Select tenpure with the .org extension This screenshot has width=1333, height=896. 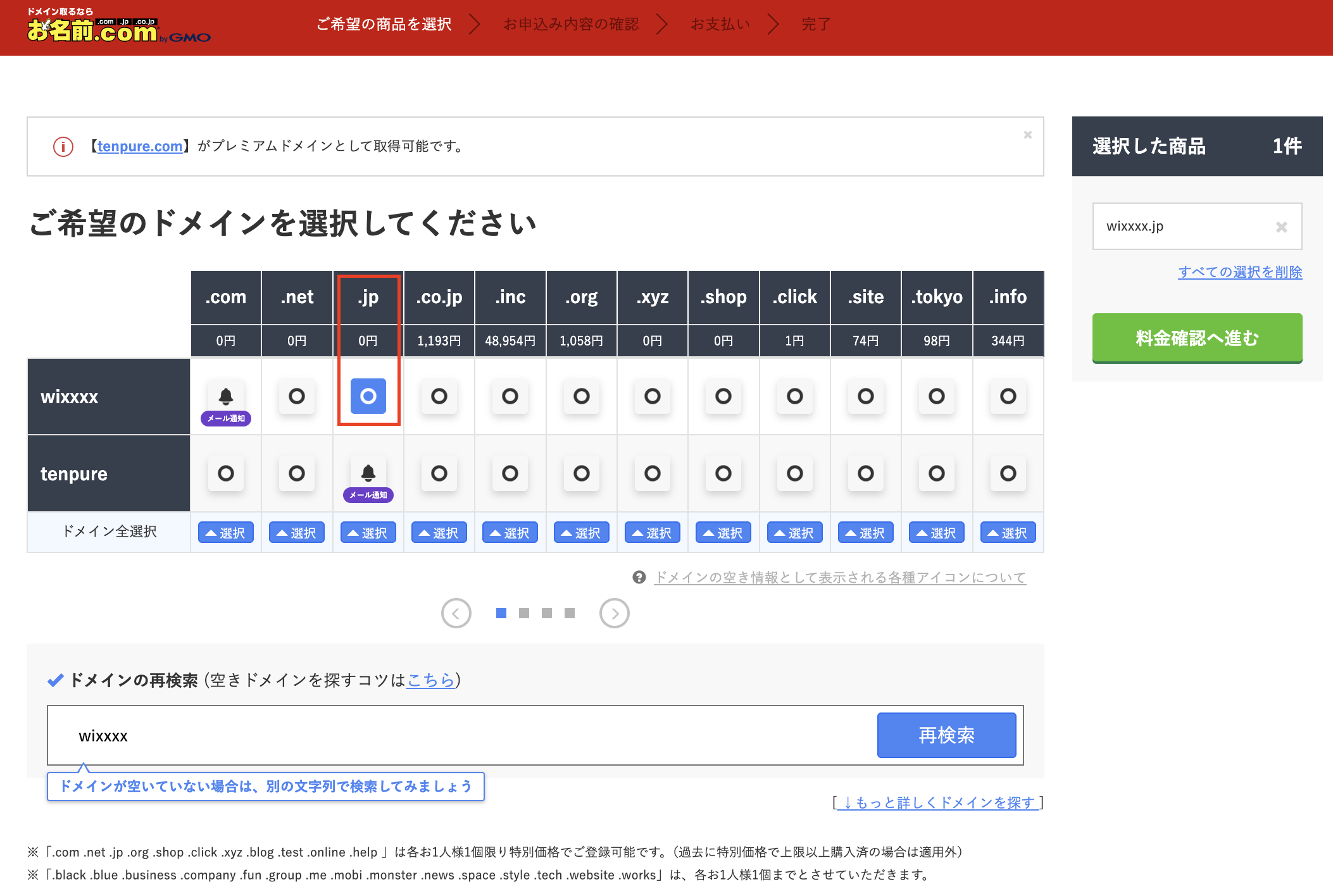tap(581, 473)
